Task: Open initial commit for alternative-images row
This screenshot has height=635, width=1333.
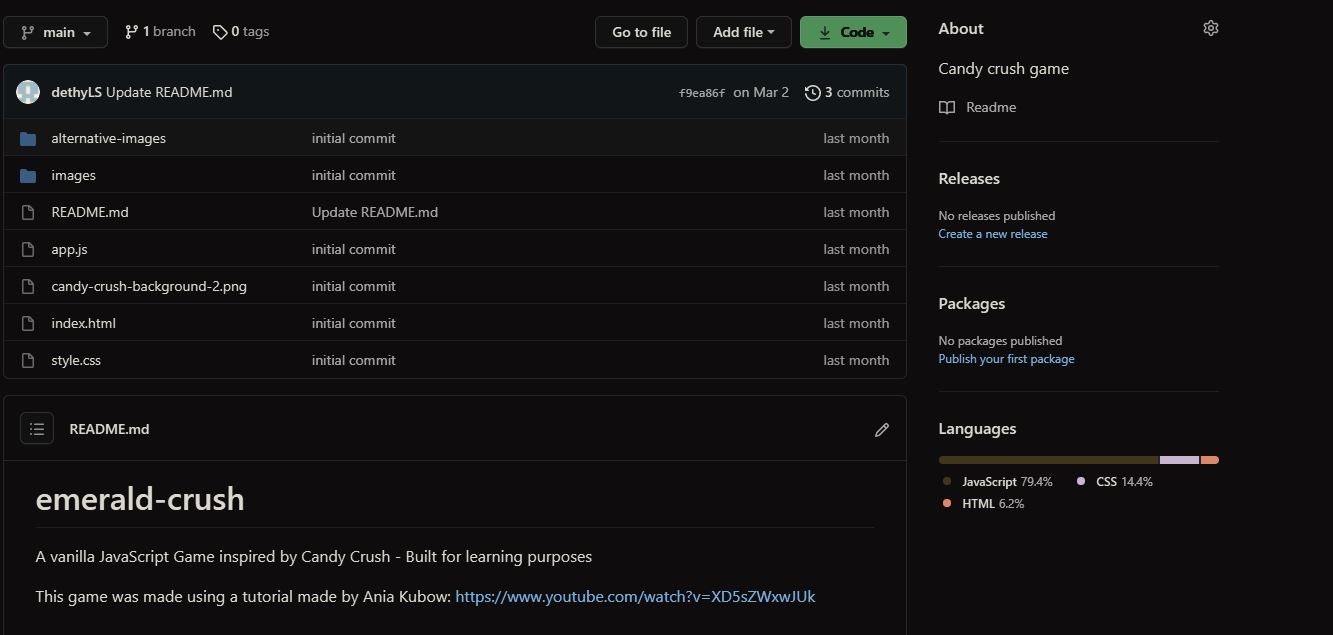Action: 354,138
